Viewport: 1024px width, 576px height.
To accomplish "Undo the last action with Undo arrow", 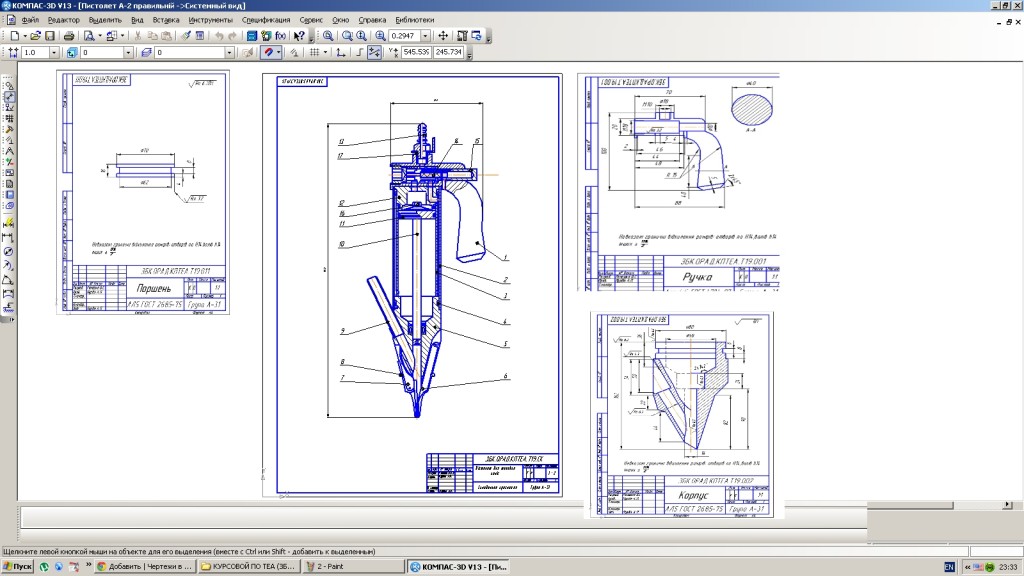I will click(x=219, y=36).
